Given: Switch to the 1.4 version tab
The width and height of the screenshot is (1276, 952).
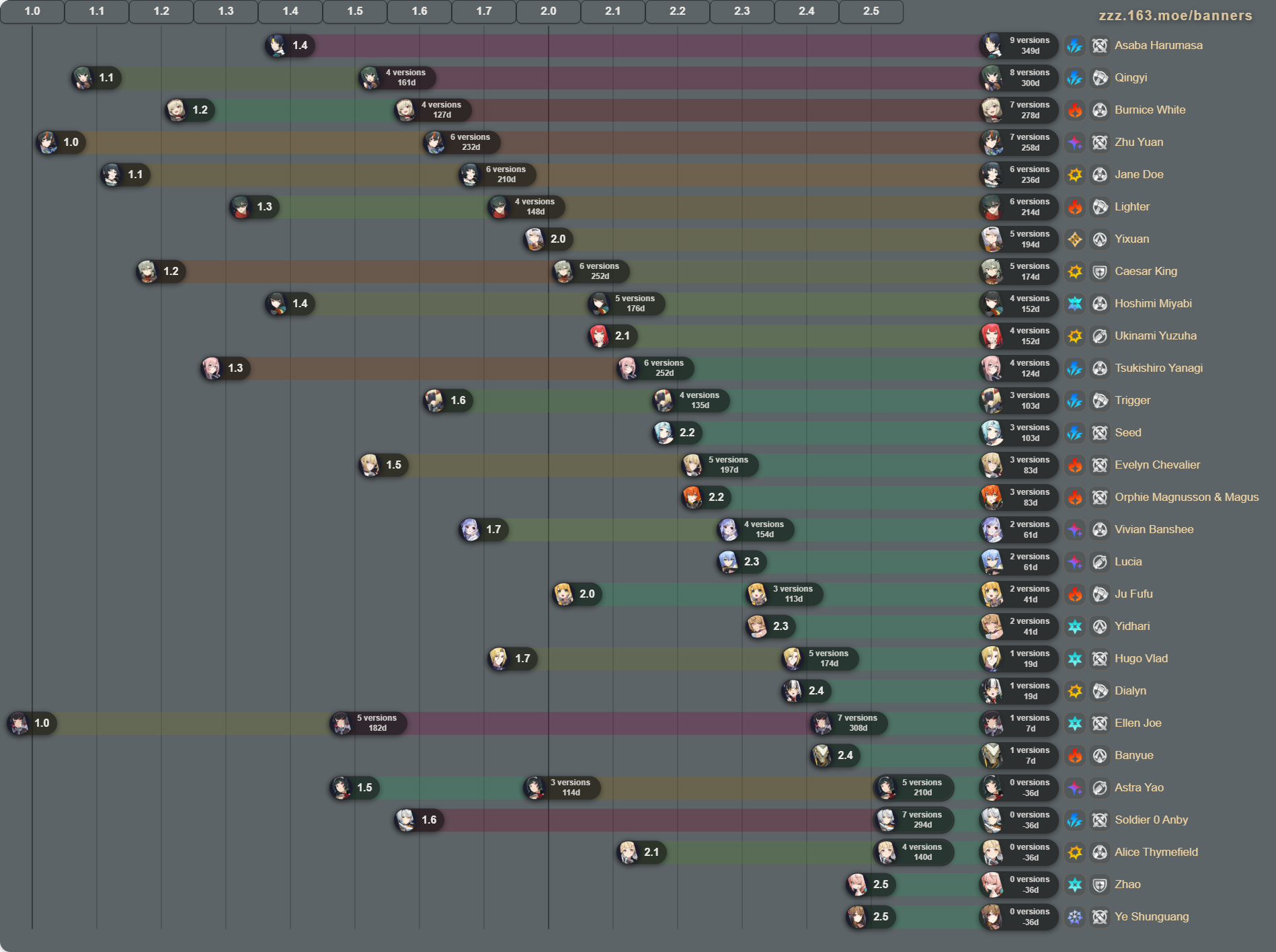Looking at the screenshot, I should point(290,11).
